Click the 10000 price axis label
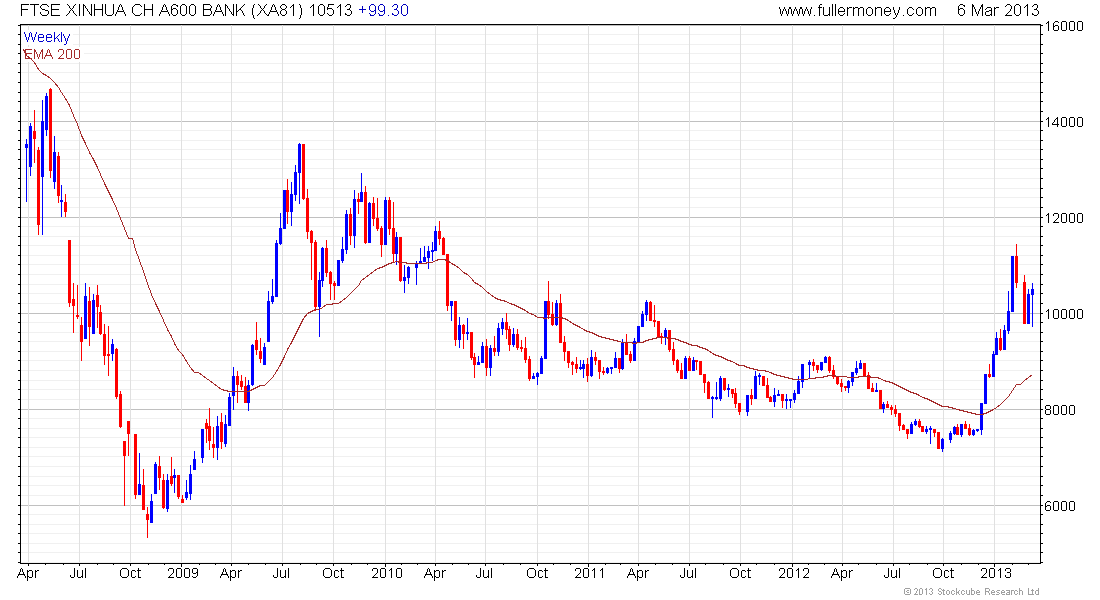Image resolution: width=1100 pixels, height=600 pixels. [1064, 314]
